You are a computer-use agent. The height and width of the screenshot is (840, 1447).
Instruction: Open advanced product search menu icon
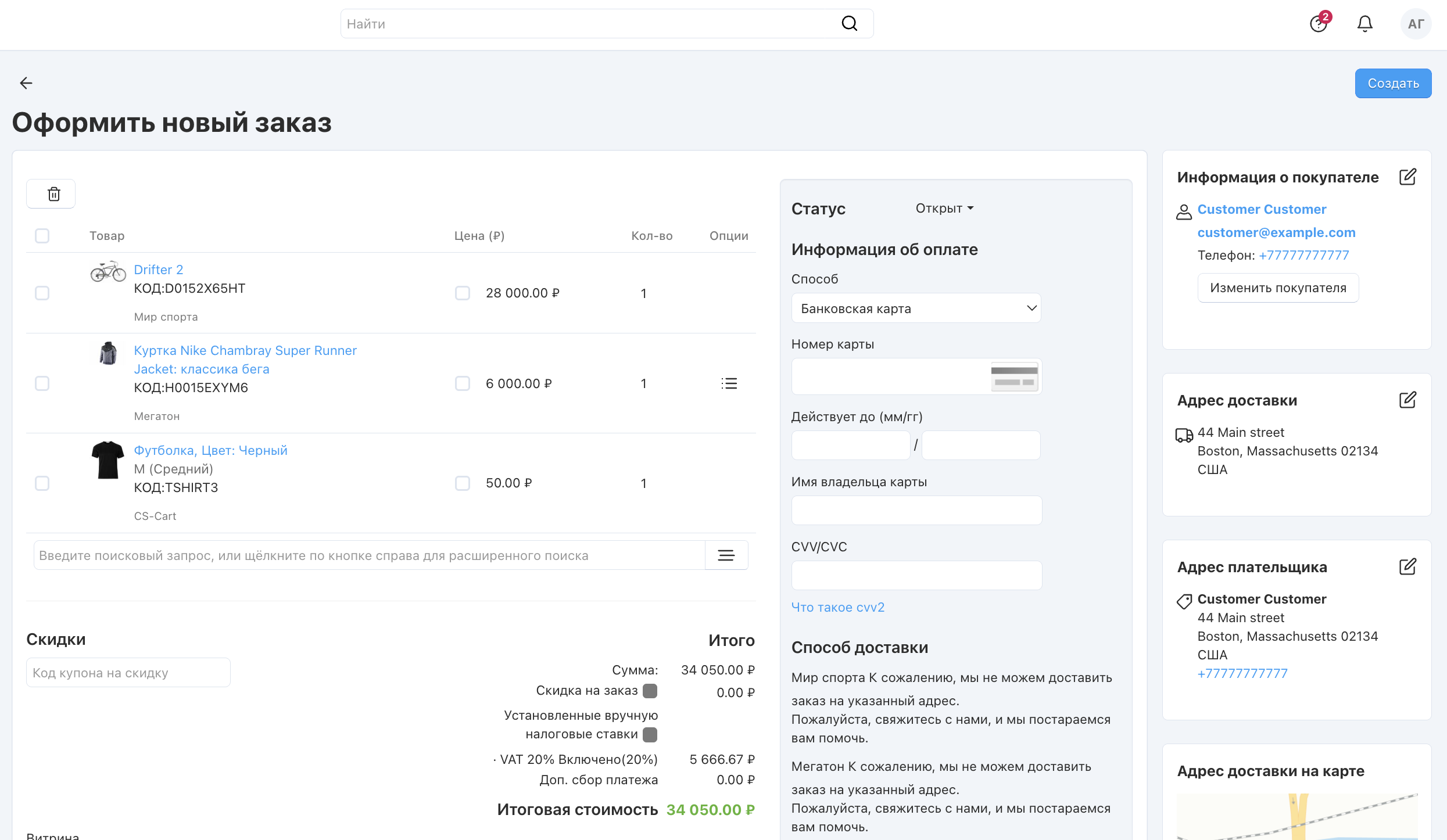click(726, 555)
